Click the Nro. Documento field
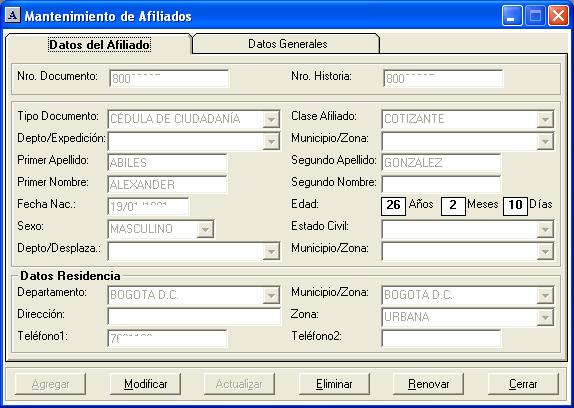 [x=169, y=78]
